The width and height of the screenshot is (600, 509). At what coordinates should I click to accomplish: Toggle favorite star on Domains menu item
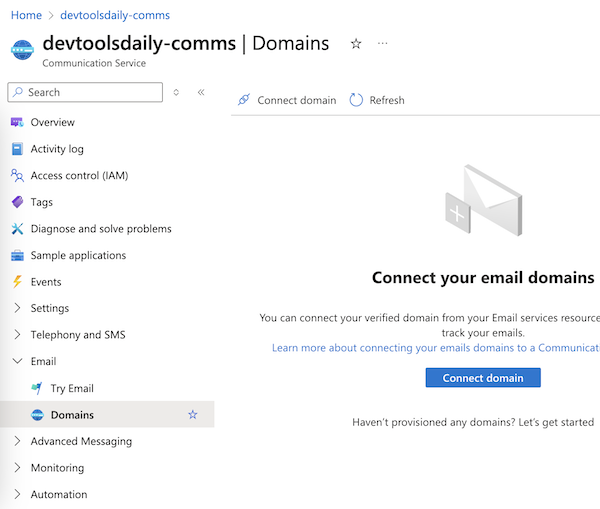(193, 414)
